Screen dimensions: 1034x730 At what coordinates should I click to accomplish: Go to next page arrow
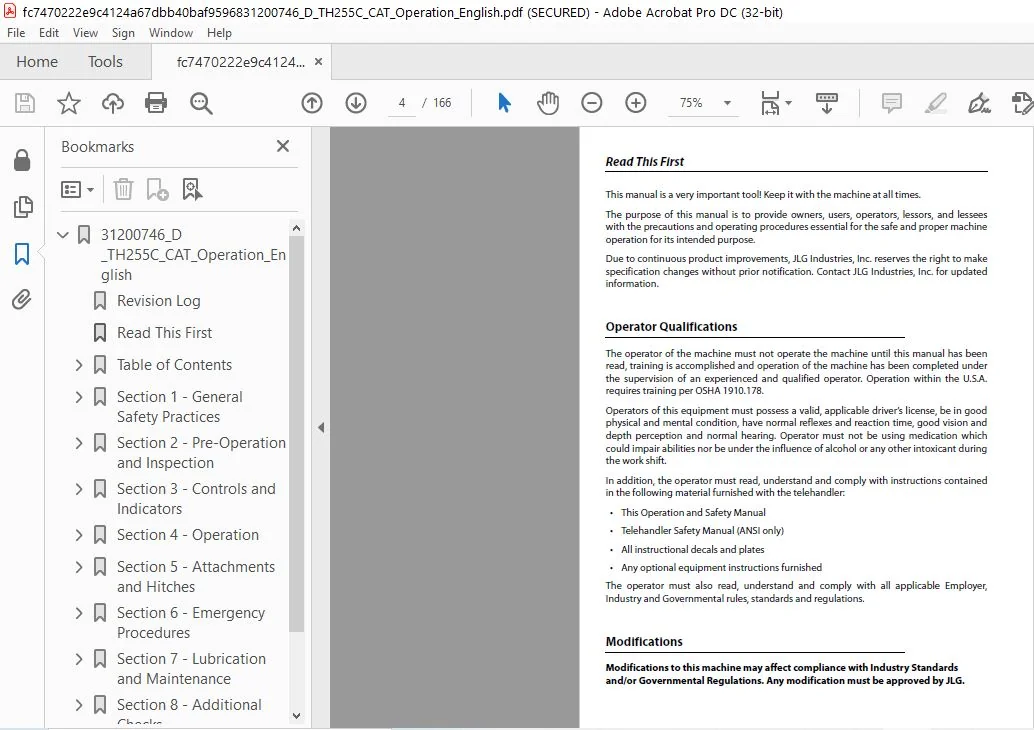pos(356,103)
